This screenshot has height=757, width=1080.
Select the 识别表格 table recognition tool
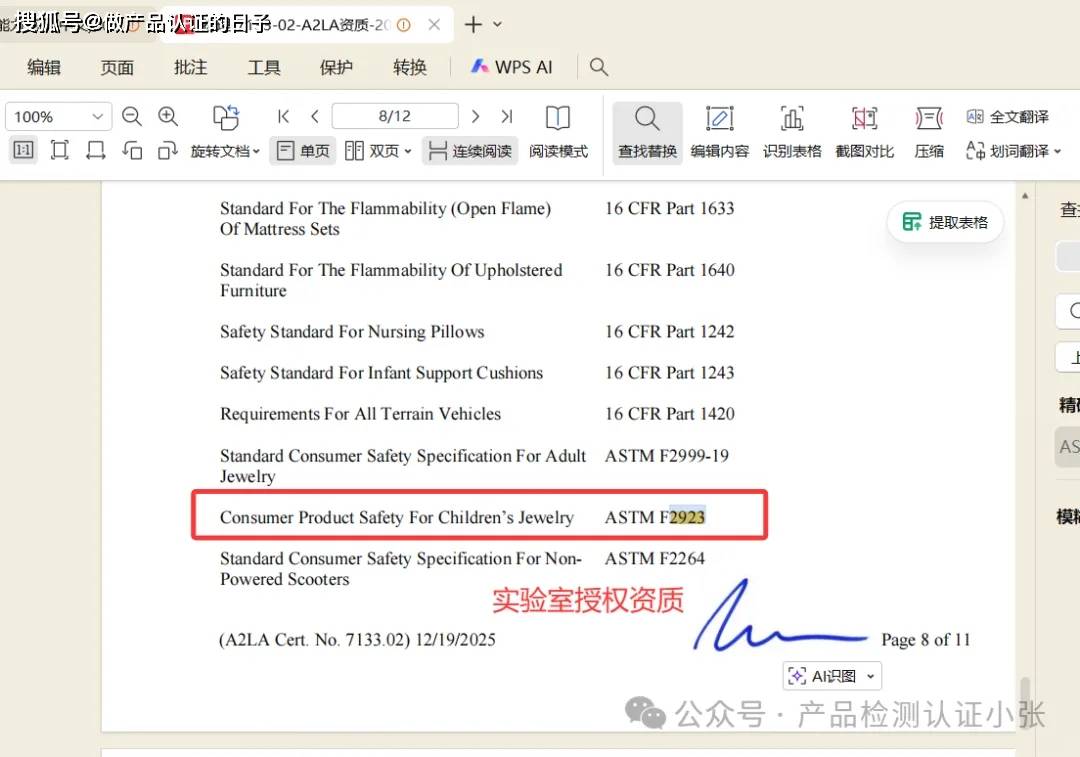coord(792,132)
